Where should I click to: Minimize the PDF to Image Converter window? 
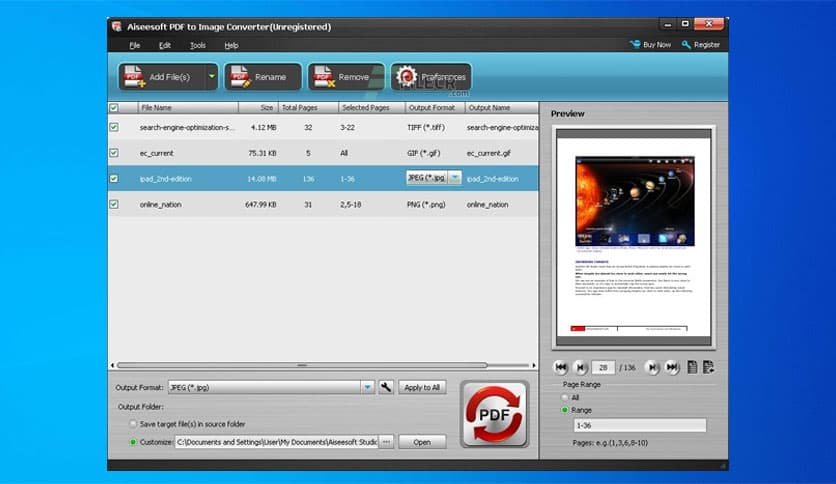pos(667,24)
